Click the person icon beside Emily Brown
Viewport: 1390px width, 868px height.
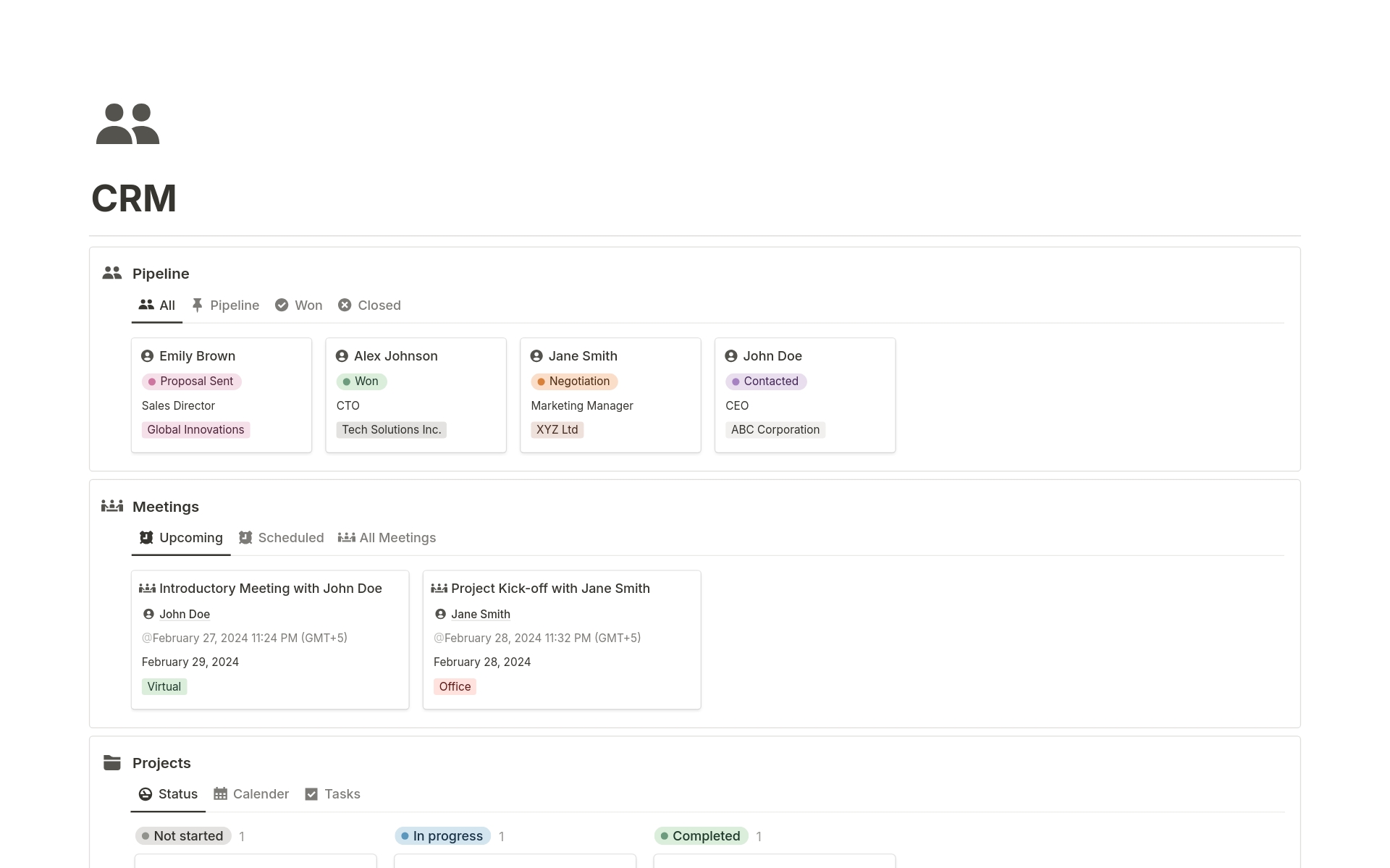coord(148,356)
